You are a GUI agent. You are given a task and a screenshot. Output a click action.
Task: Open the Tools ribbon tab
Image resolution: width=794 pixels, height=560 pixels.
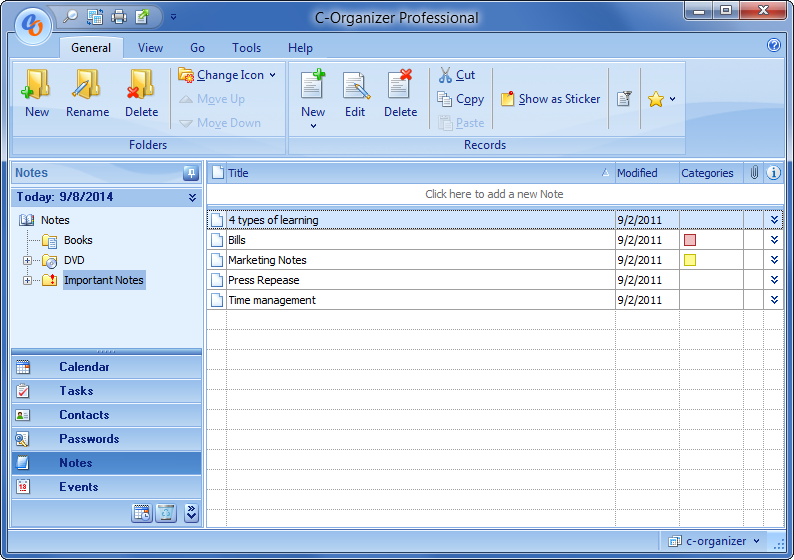pyautogui.click(x=247, y=48)
